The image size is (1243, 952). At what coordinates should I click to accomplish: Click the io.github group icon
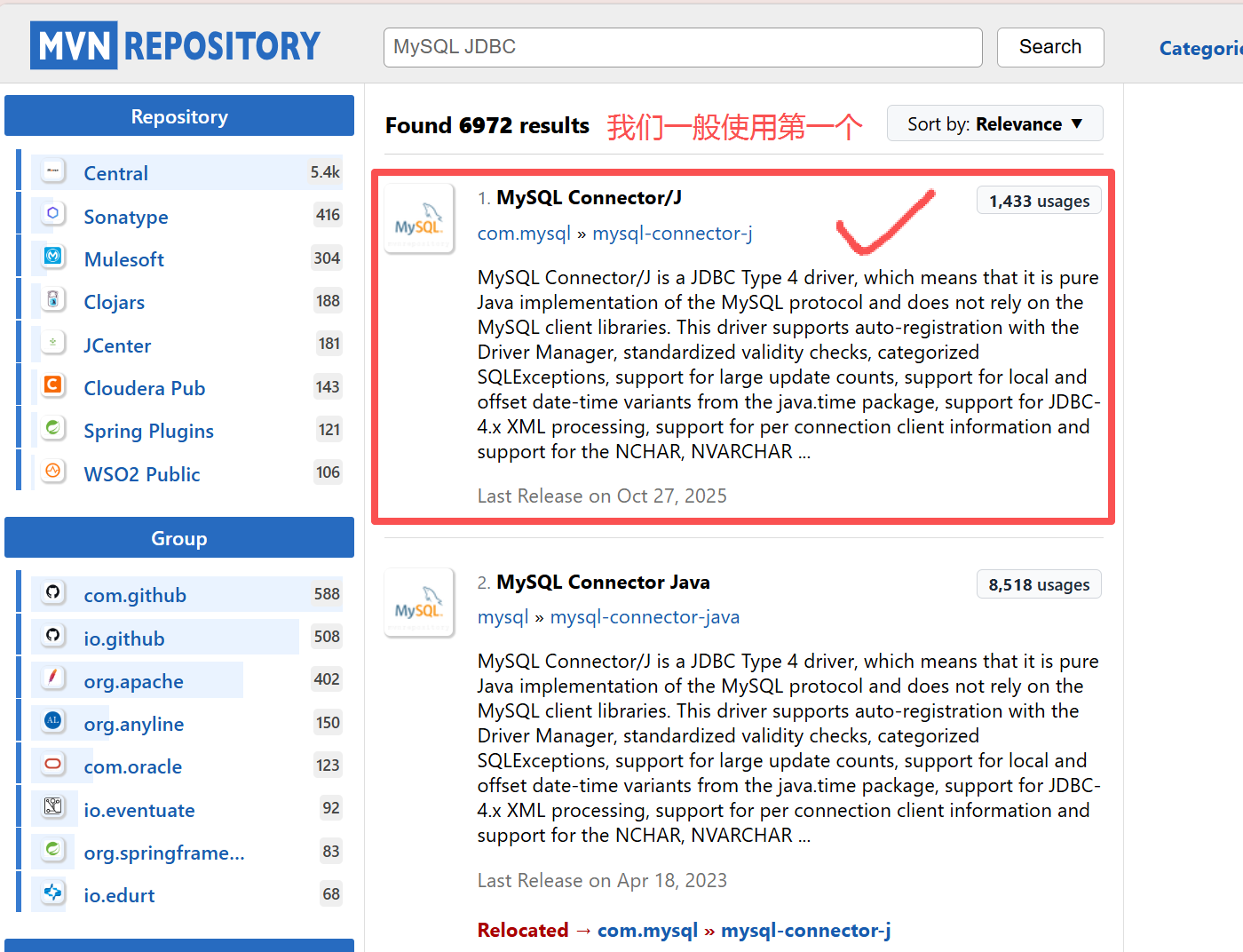point(53,635)
